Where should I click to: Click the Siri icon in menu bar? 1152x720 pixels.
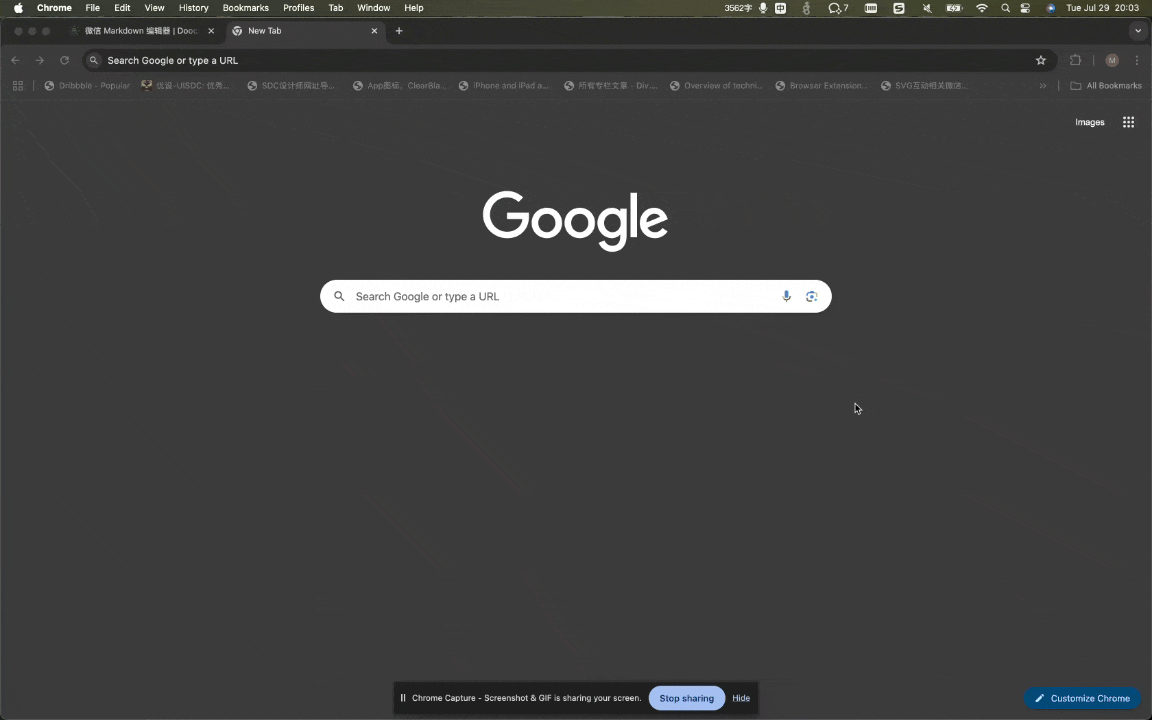tap(1051, 7)
